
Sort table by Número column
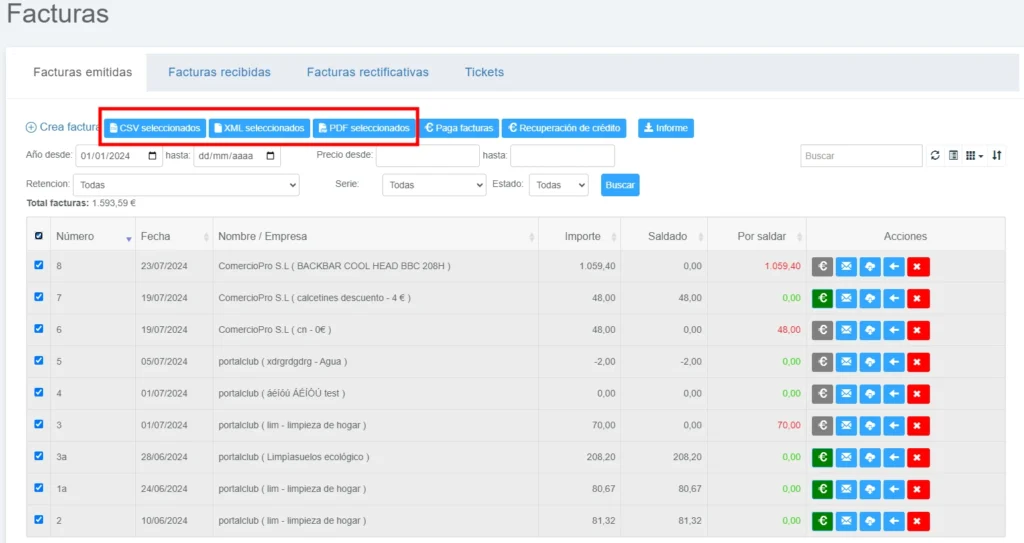point(92,237)
